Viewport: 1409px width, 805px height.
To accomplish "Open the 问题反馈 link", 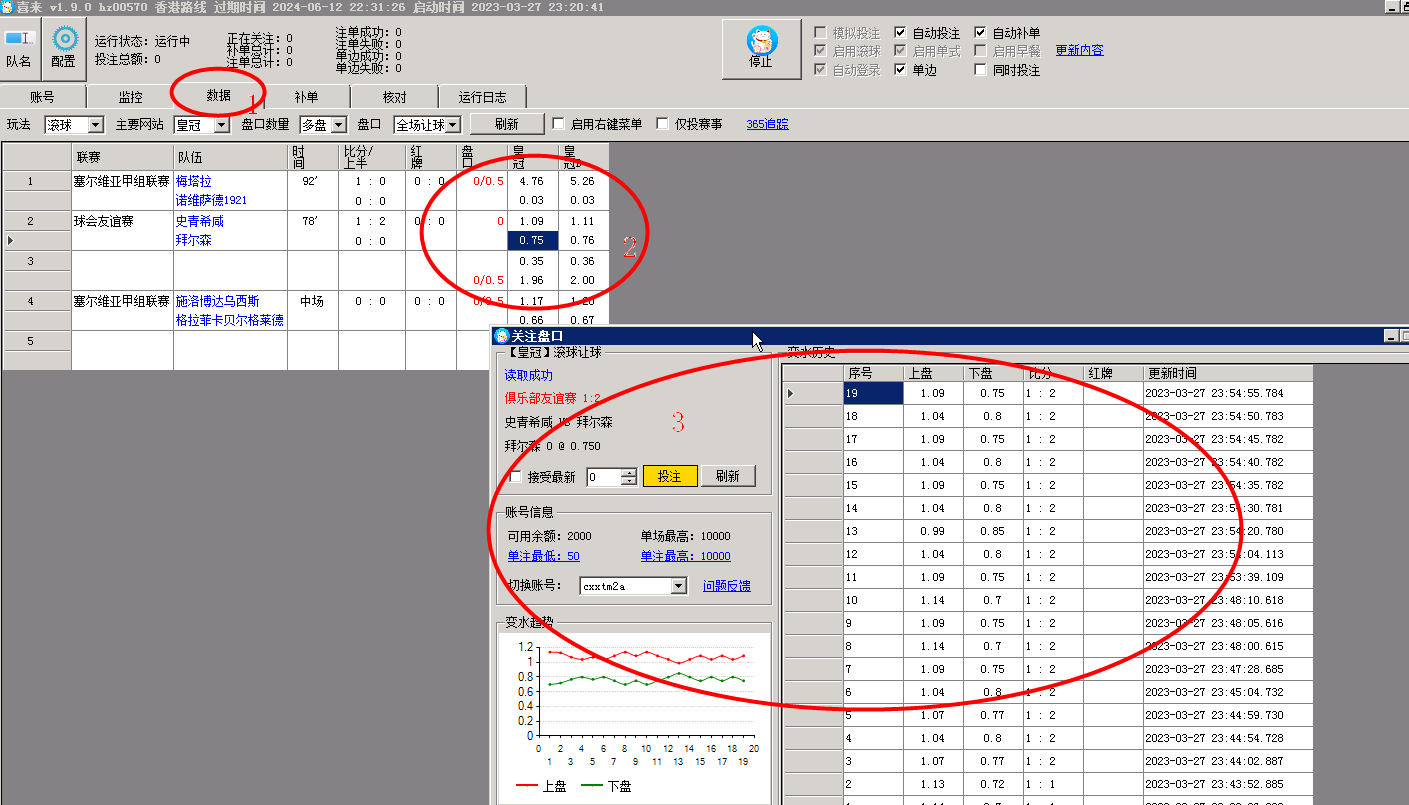I will pos(727,586).
